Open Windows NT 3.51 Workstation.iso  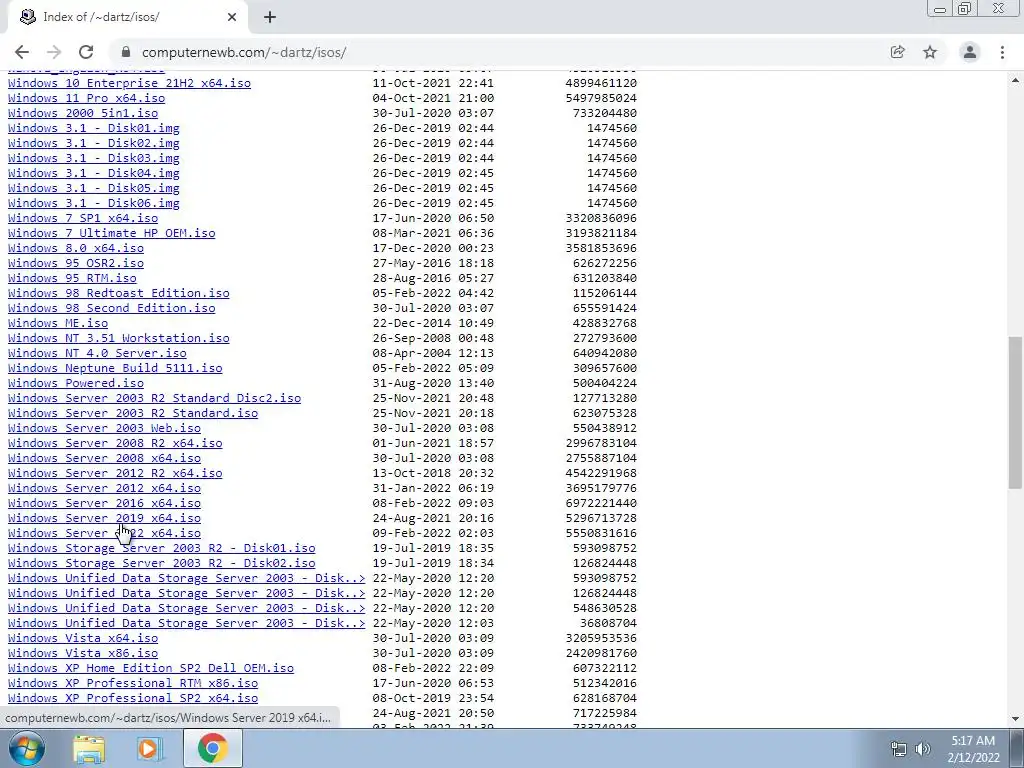(119, 338)
